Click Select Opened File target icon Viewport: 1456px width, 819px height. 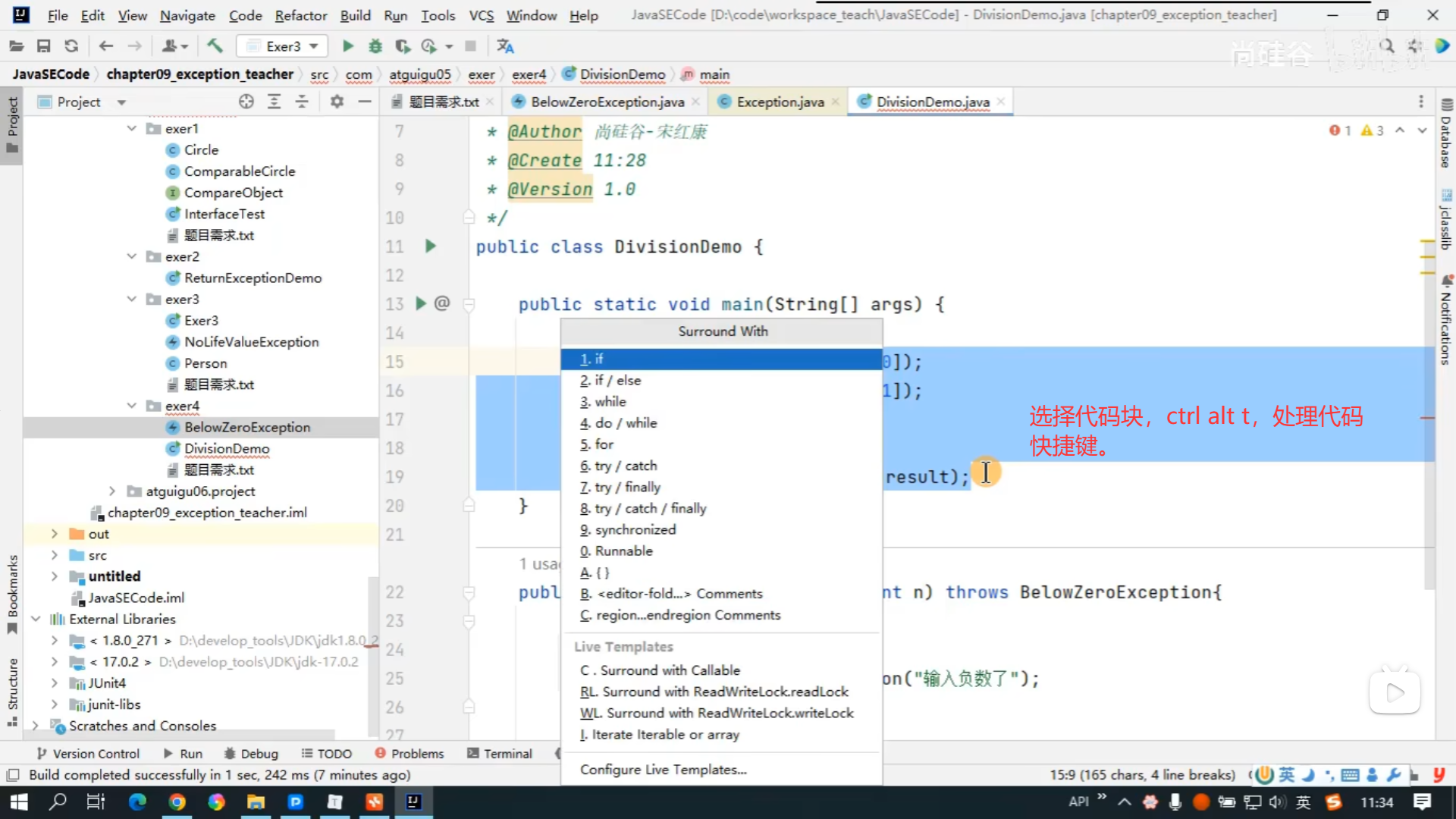(x=246, y=102)
